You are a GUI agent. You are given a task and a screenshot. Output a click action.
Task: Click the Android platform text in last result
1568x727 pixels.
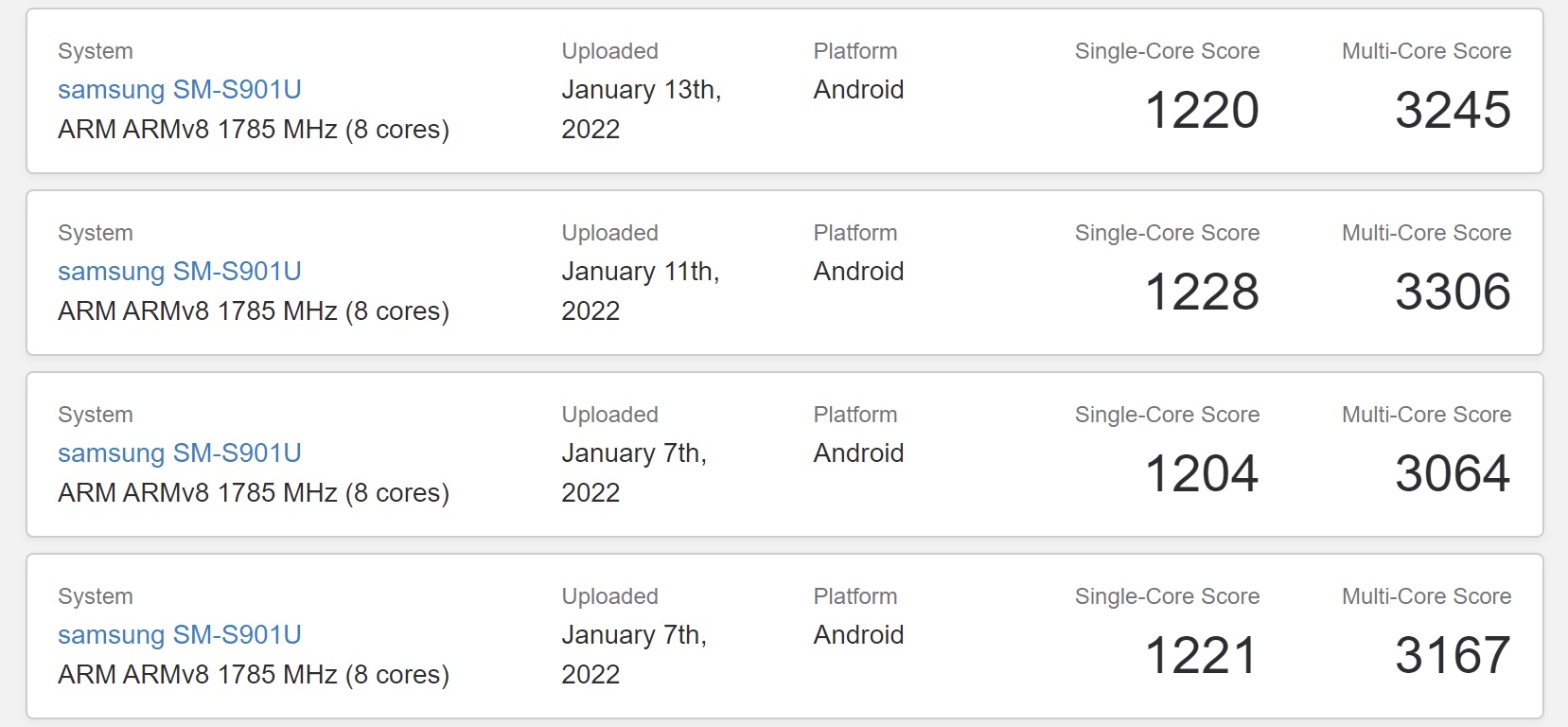pyautogui.click(x=858, y=635)
